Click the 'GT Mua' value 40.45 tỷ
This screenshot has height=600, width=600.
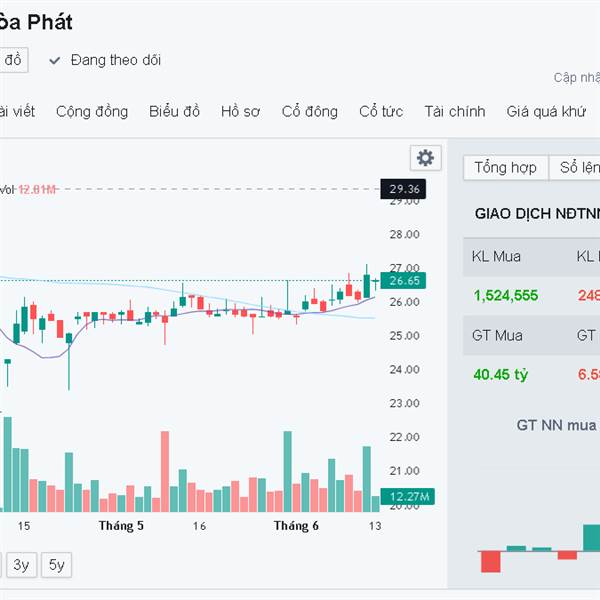pyautogui.click(x=501, y=374)
